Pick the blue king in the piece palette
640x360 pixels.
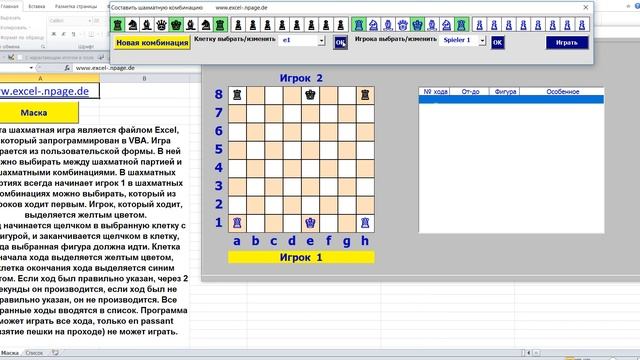coord(417,25)
